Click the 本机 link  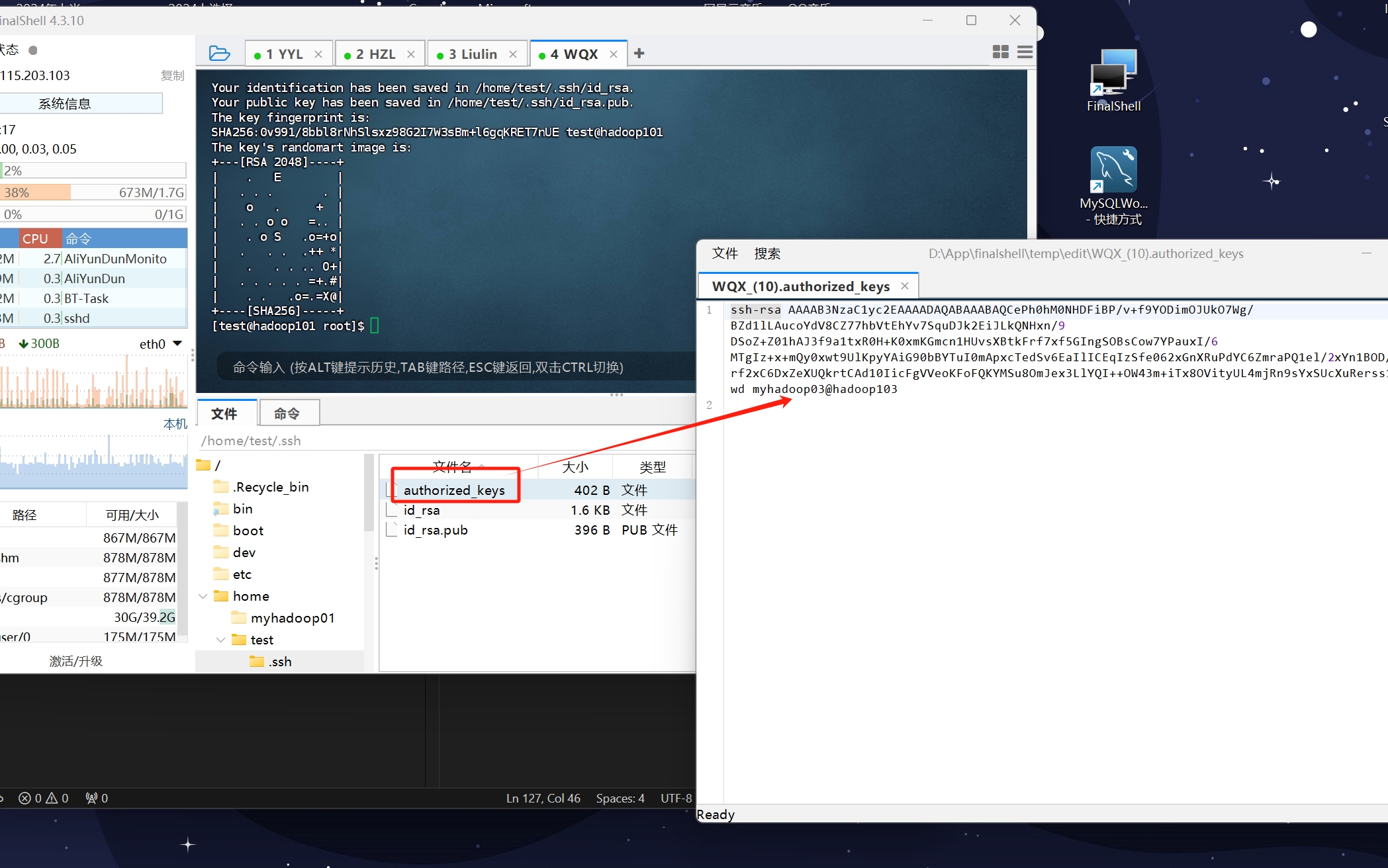click(175, 423)
